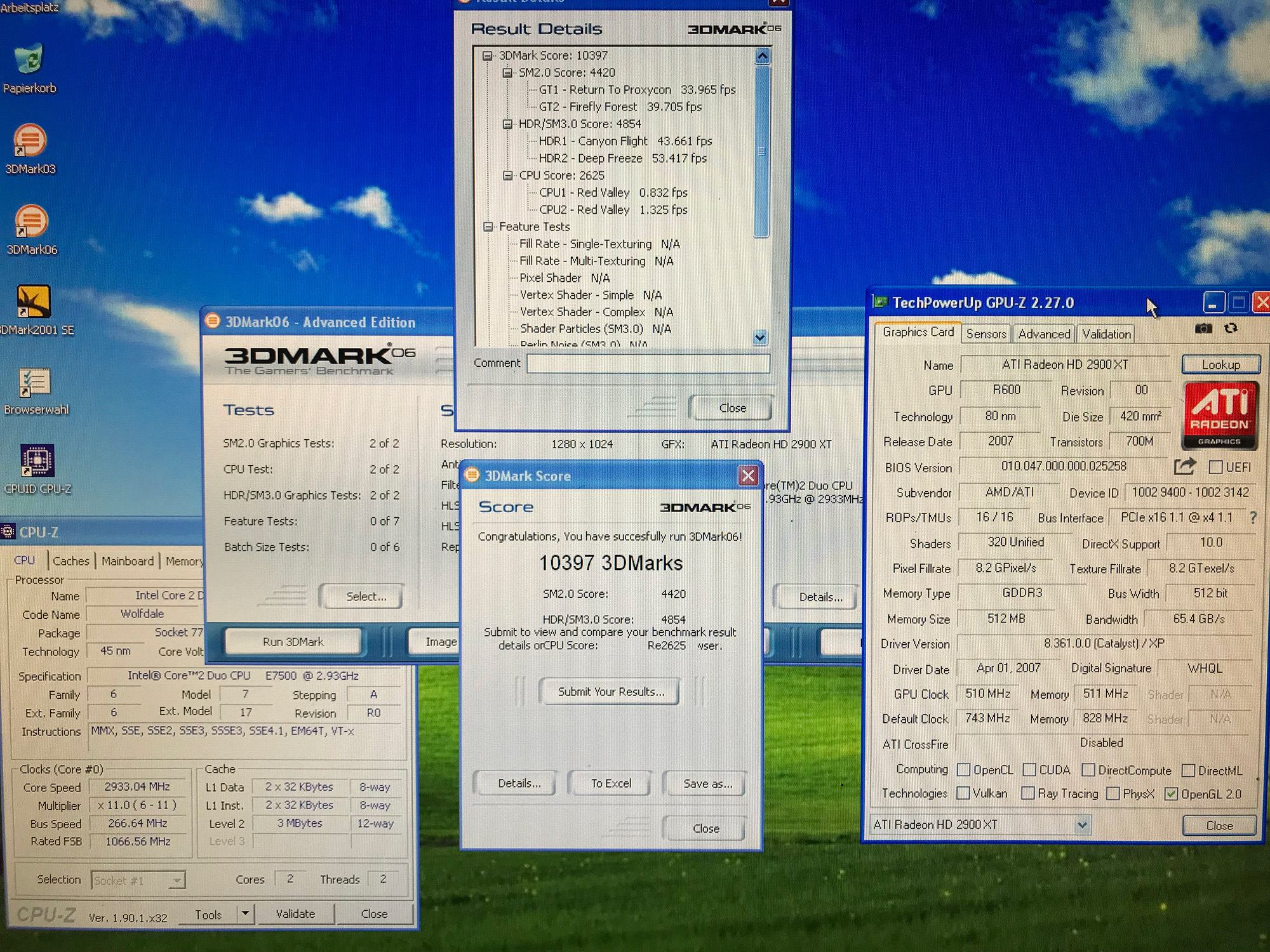1270x952 pixels.
Task: Click the 3DMark Score dialog title icon
Action: click(x=472, y=475)
